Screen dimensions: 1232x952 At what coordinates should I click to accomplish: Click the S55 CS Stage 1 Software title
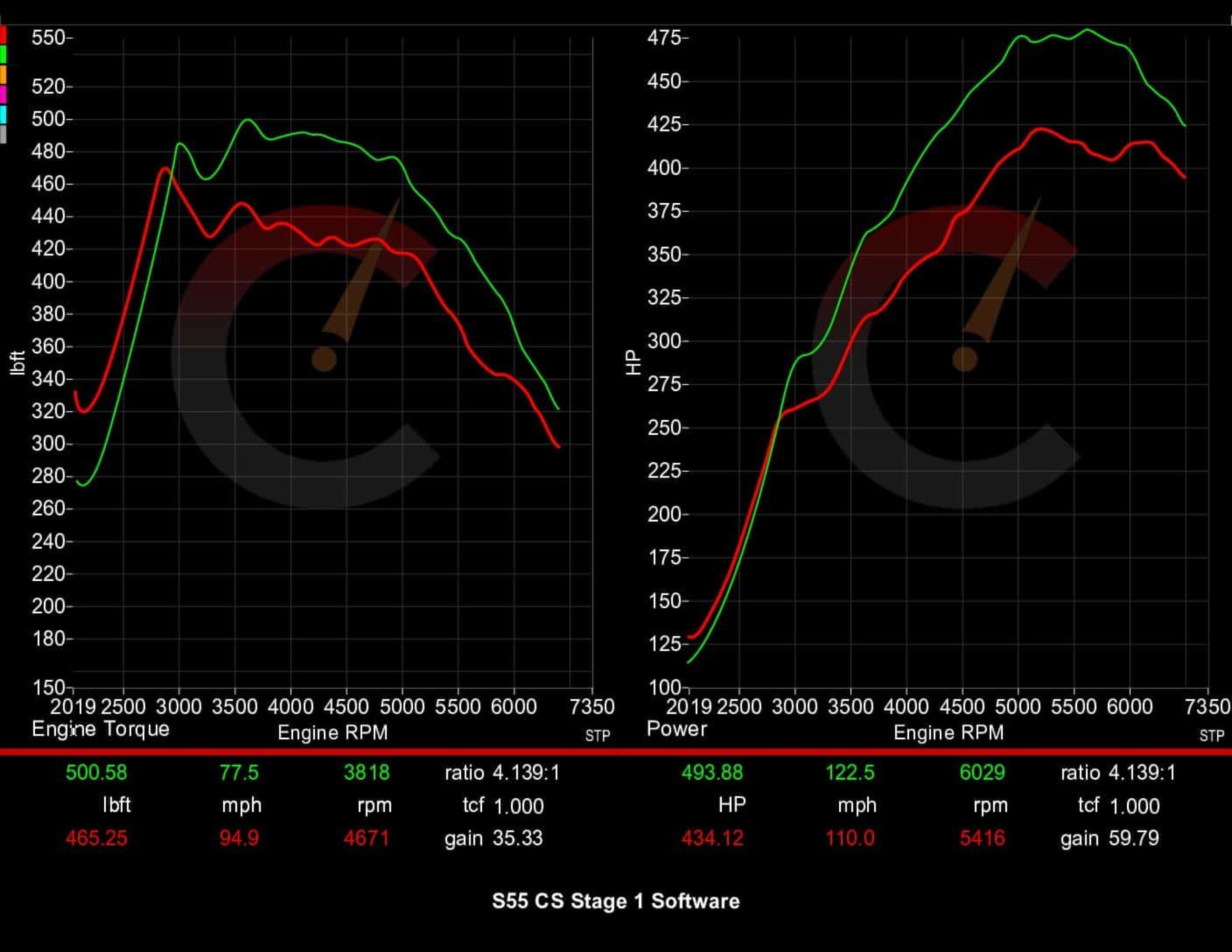[x=616, y=901]
